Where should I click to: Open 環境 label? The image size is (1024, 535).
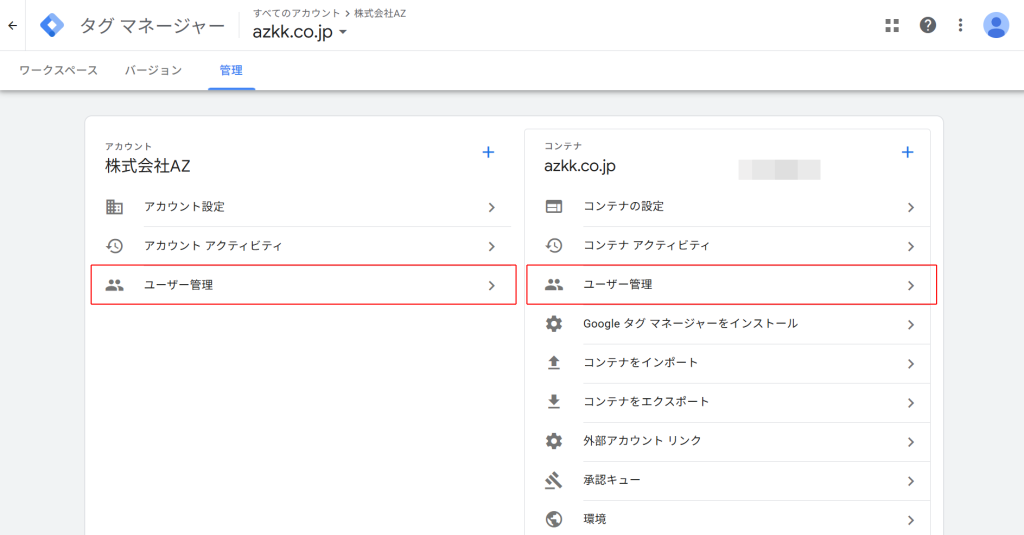coord(594,519)
